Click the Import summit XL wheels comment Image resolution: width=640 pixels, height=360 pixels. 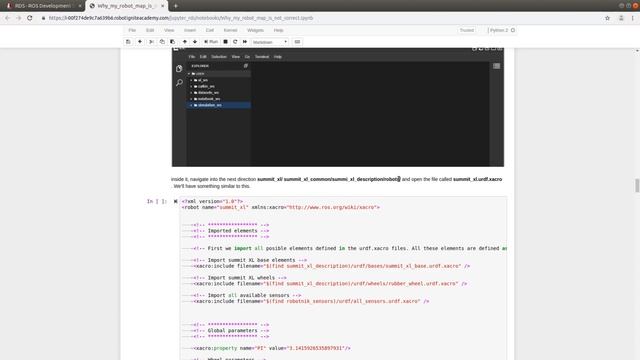pos(240,278)
